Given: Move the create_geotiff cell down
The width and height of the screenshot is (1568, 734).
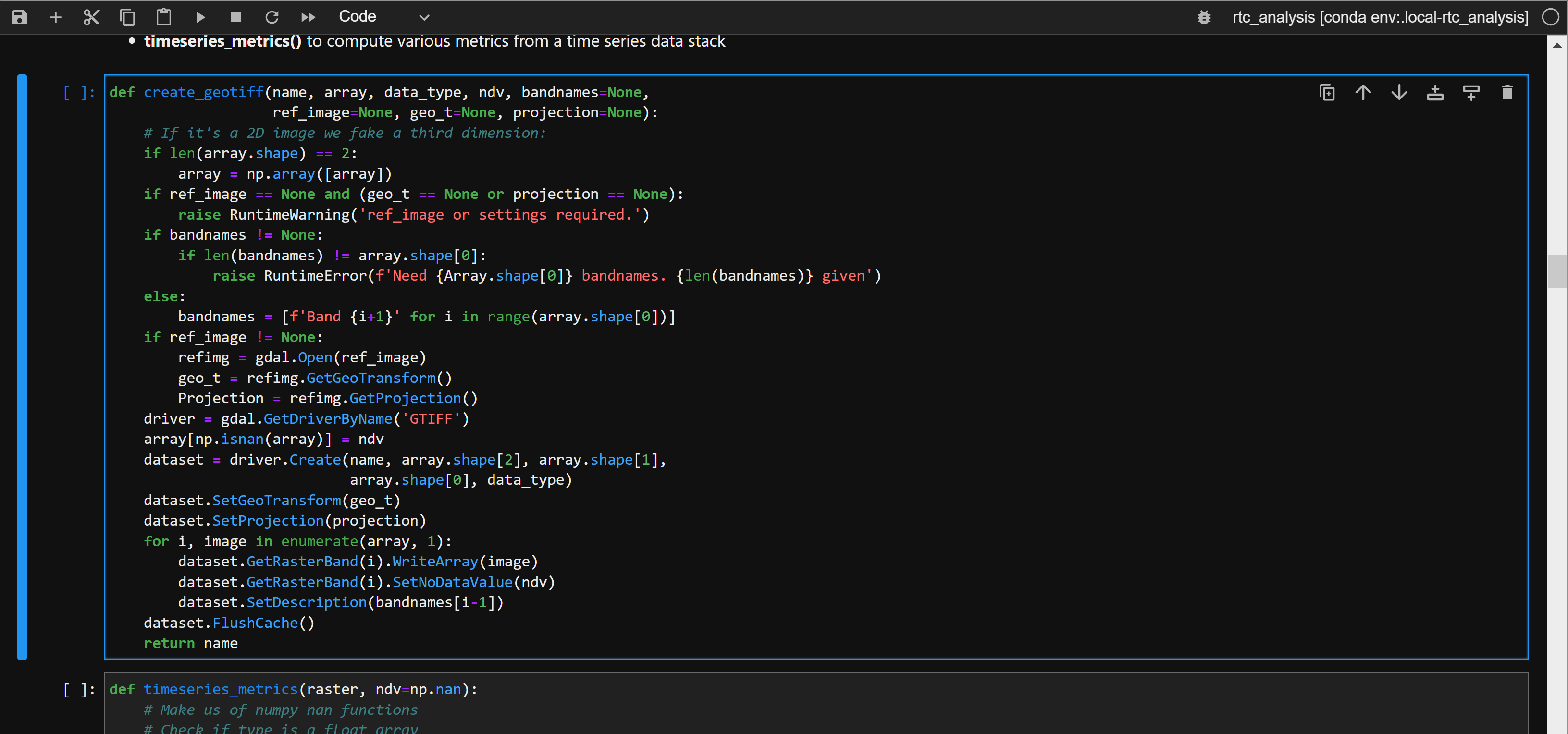Looking at the screenshot, I should point(1399,93).
